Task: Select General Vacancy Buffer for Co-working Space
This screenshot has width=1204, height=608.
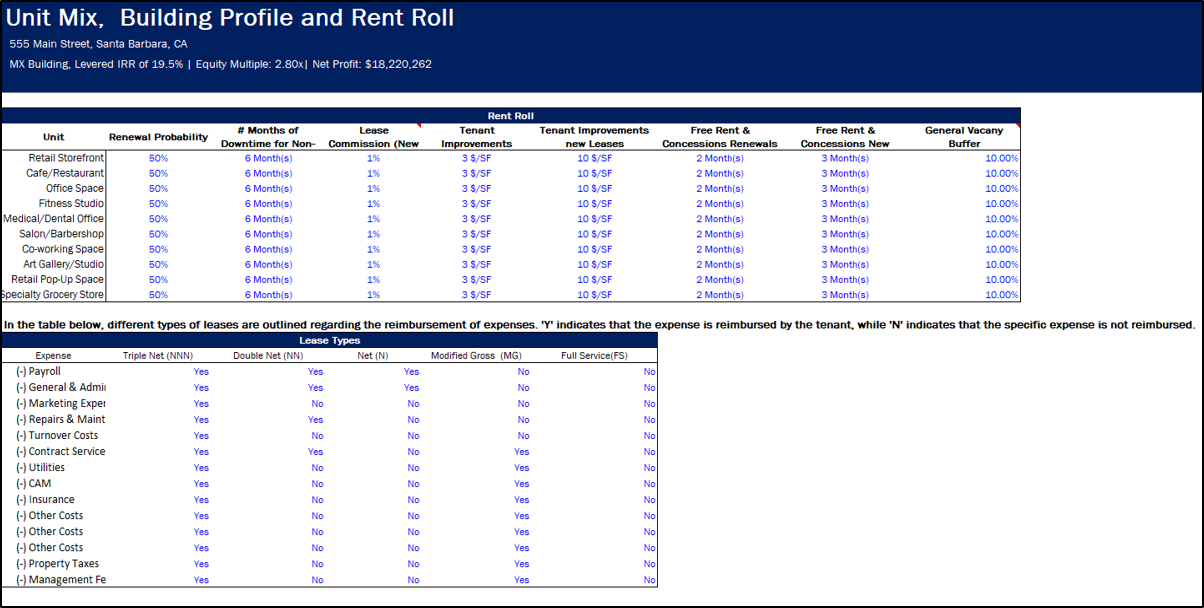Action: click(1001, 249)
